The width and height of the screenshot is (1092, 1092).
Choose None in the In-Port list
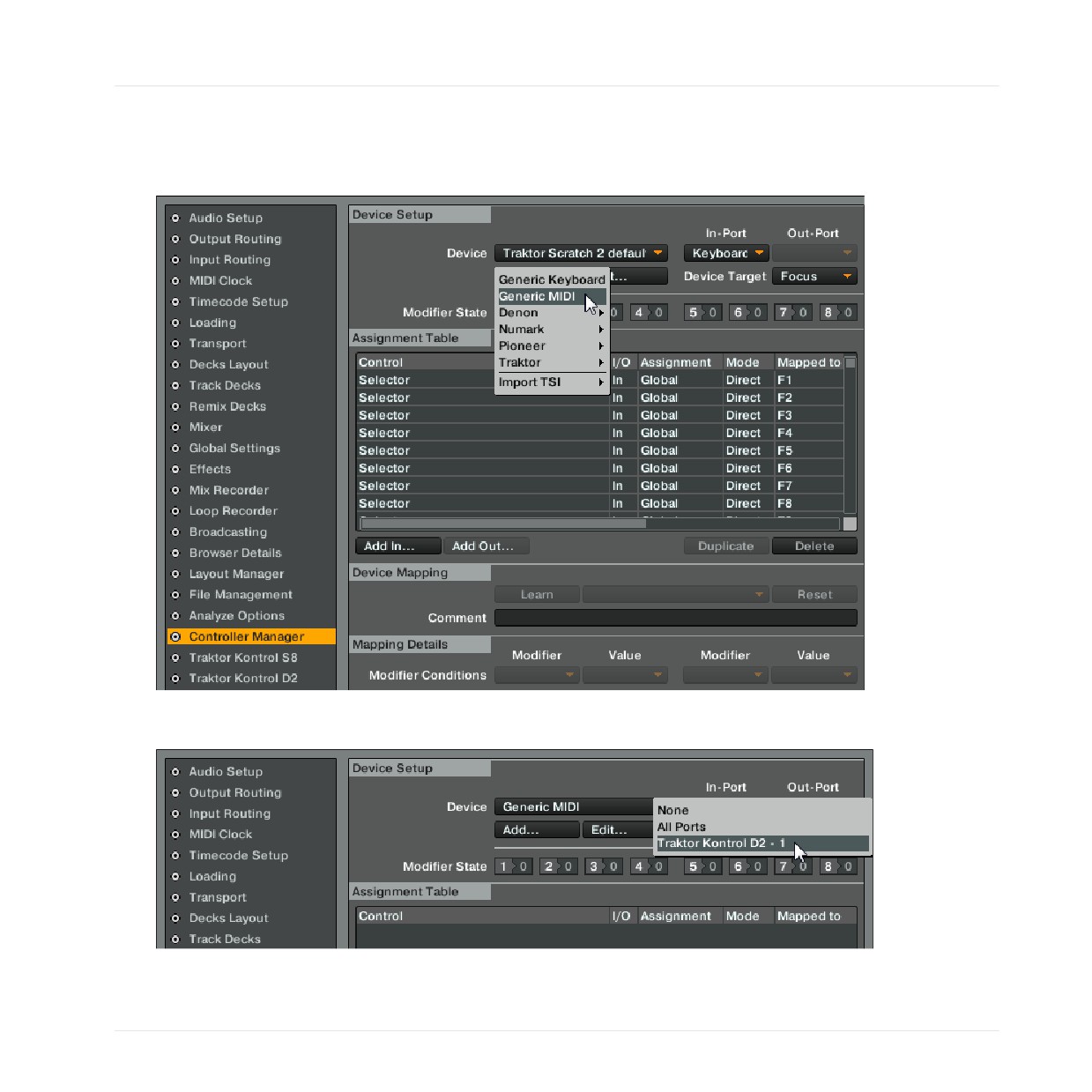pyautogui.click(x=762, y=810)
